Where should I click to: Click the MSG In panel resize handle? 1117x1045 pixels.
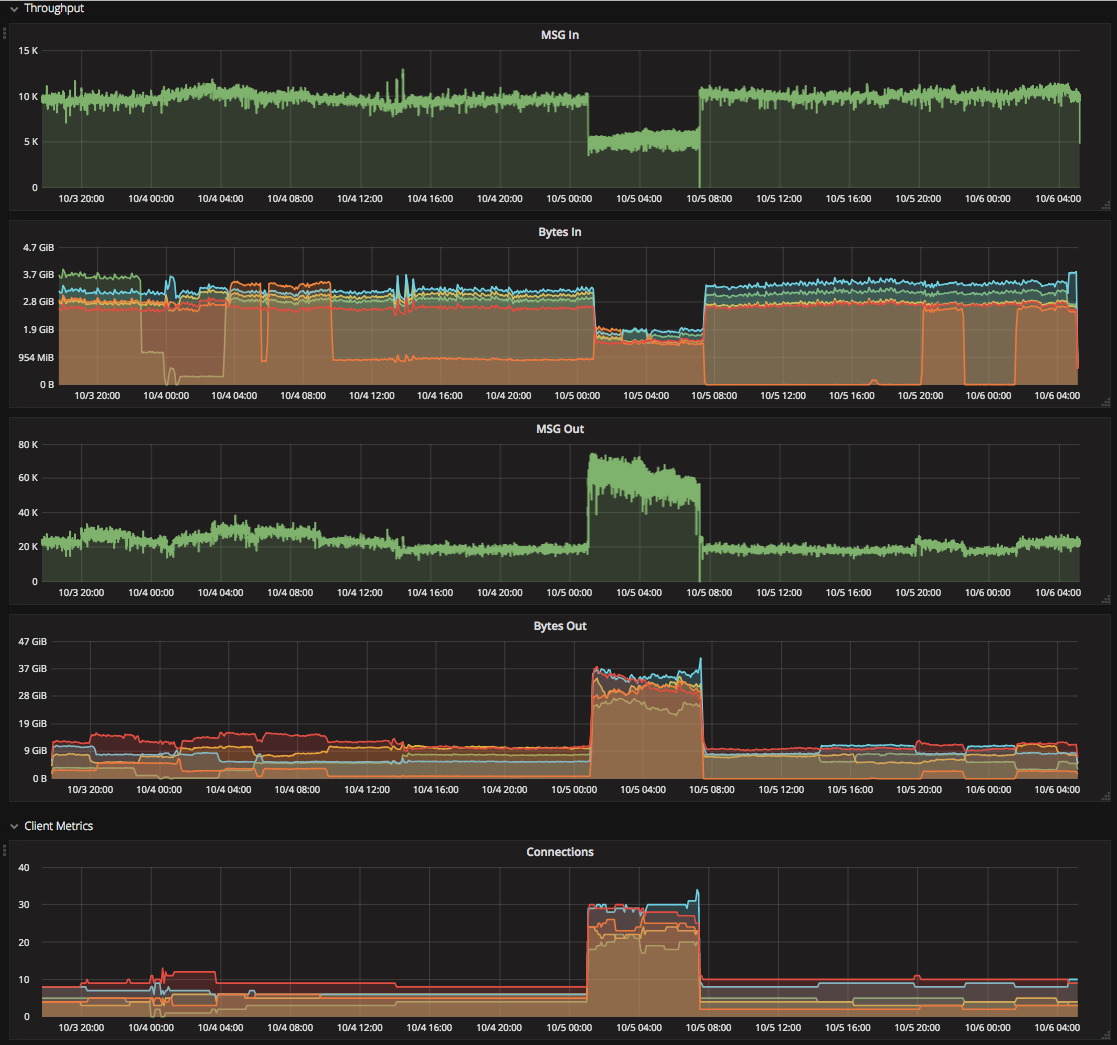[x=1106, y=206]
